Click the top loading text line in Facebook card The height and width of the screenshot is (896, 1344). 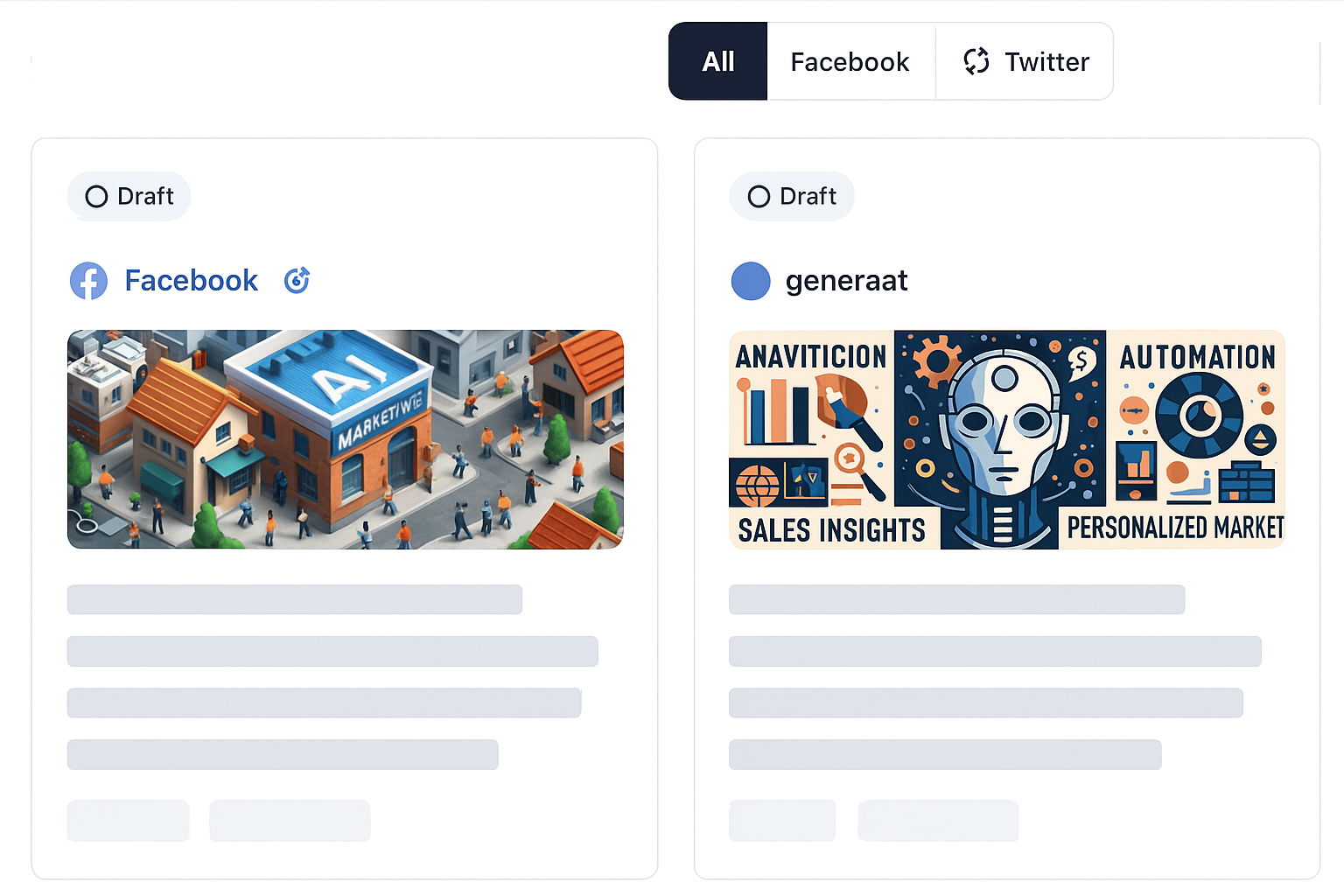[294, 599]
